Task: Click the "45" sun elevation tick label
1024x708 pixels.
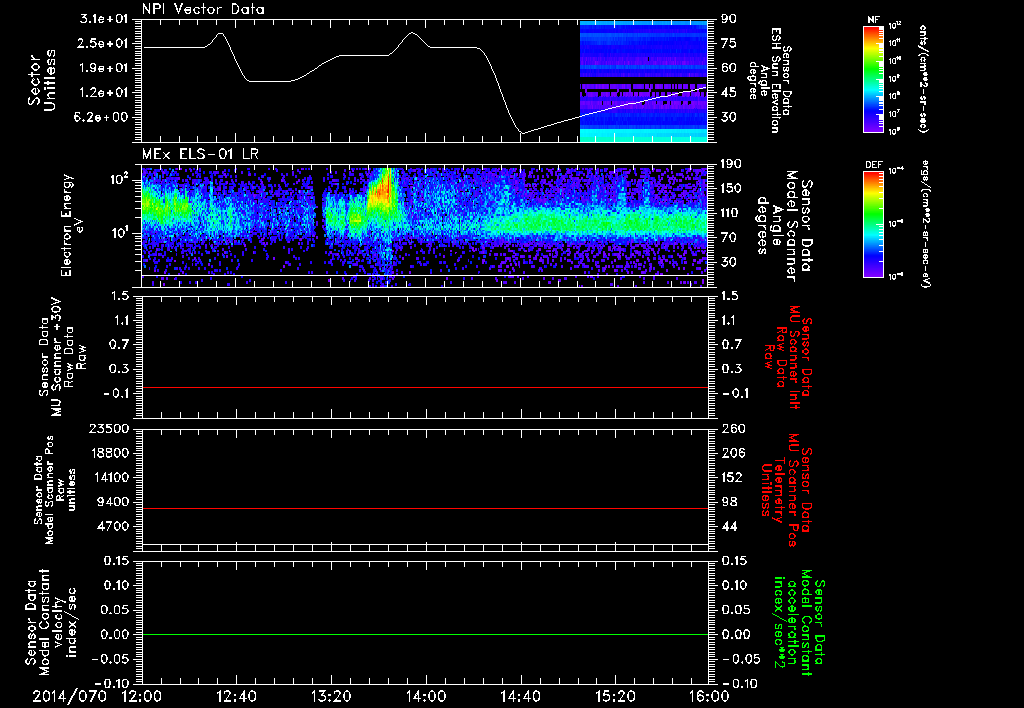Action: point(729,93)
